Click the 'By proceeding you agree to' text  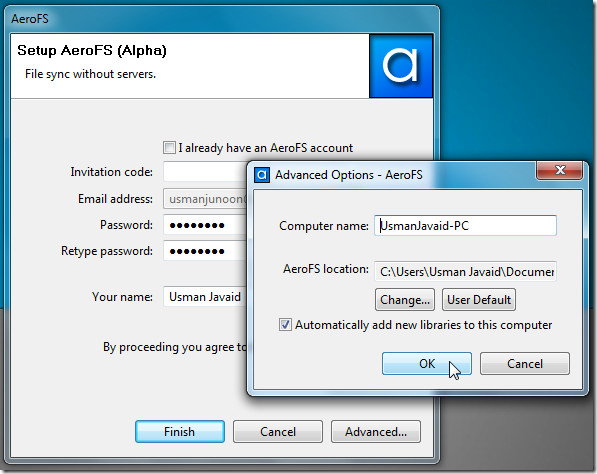point(175,347)
